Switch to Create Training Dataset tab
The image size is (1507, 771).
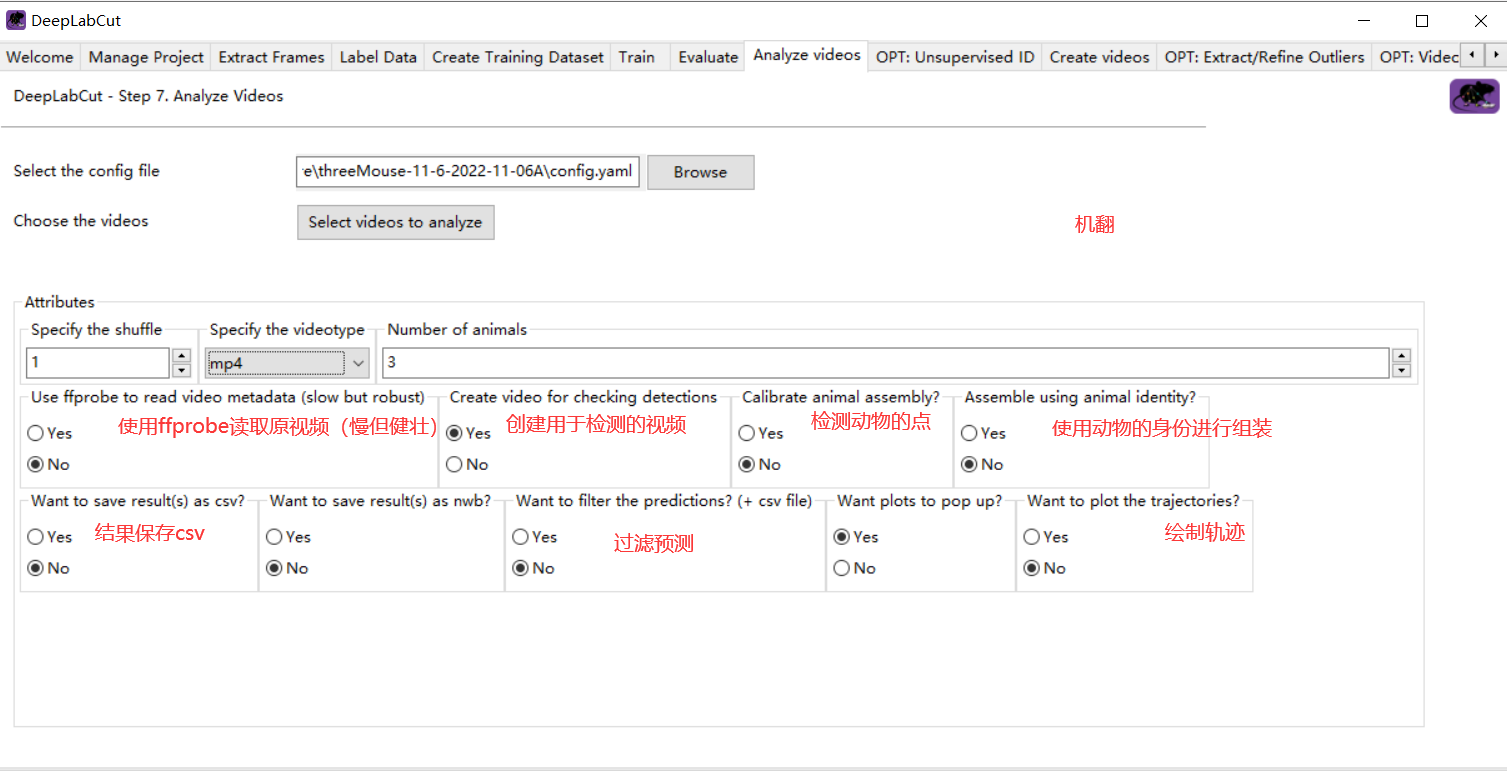[x=518, y=57]
